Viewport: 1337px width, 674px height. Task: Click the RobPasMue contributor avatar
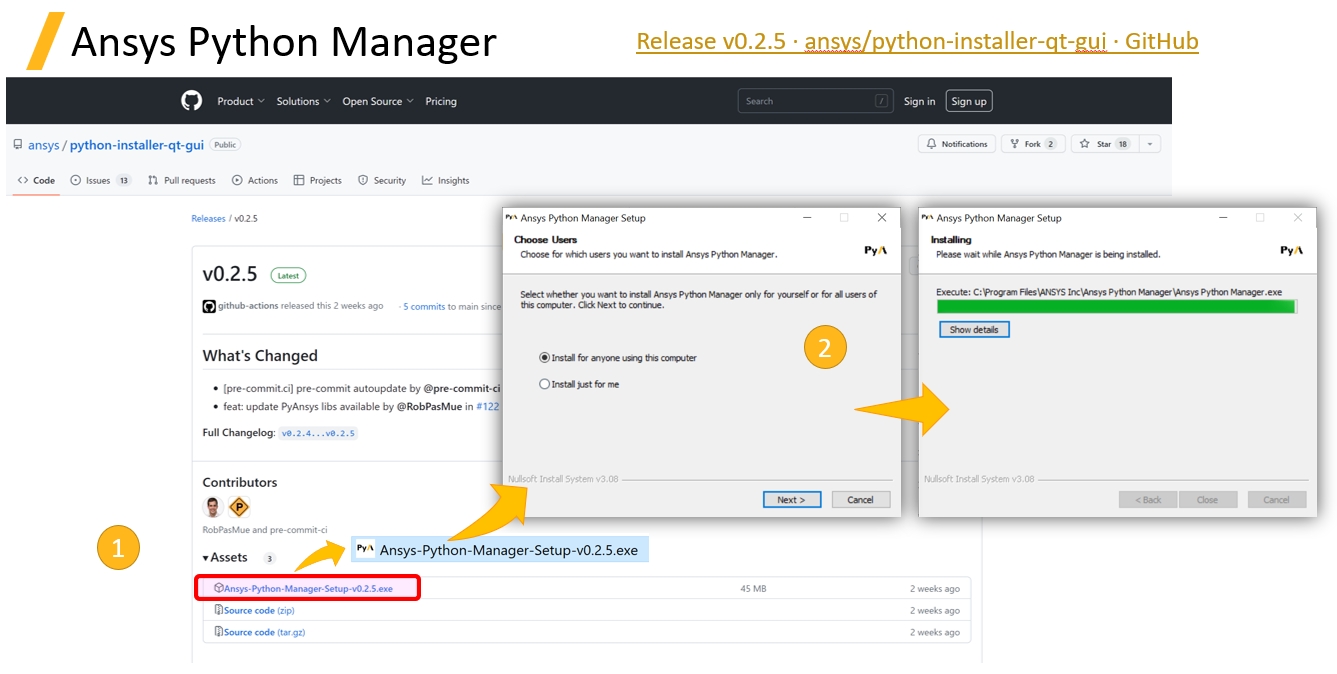[x=213, y=507]
